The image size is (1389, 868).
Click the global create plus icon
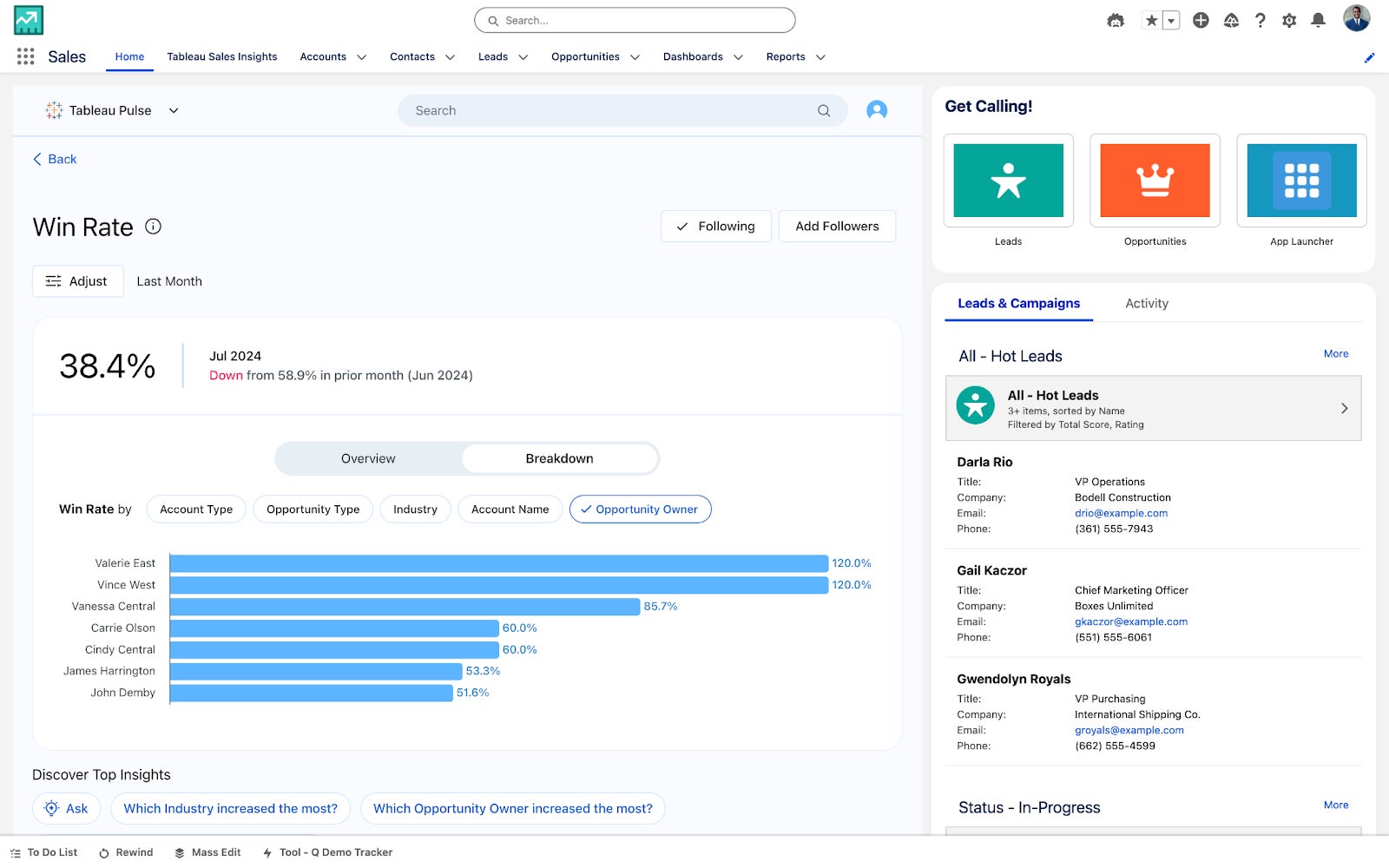1201,20
